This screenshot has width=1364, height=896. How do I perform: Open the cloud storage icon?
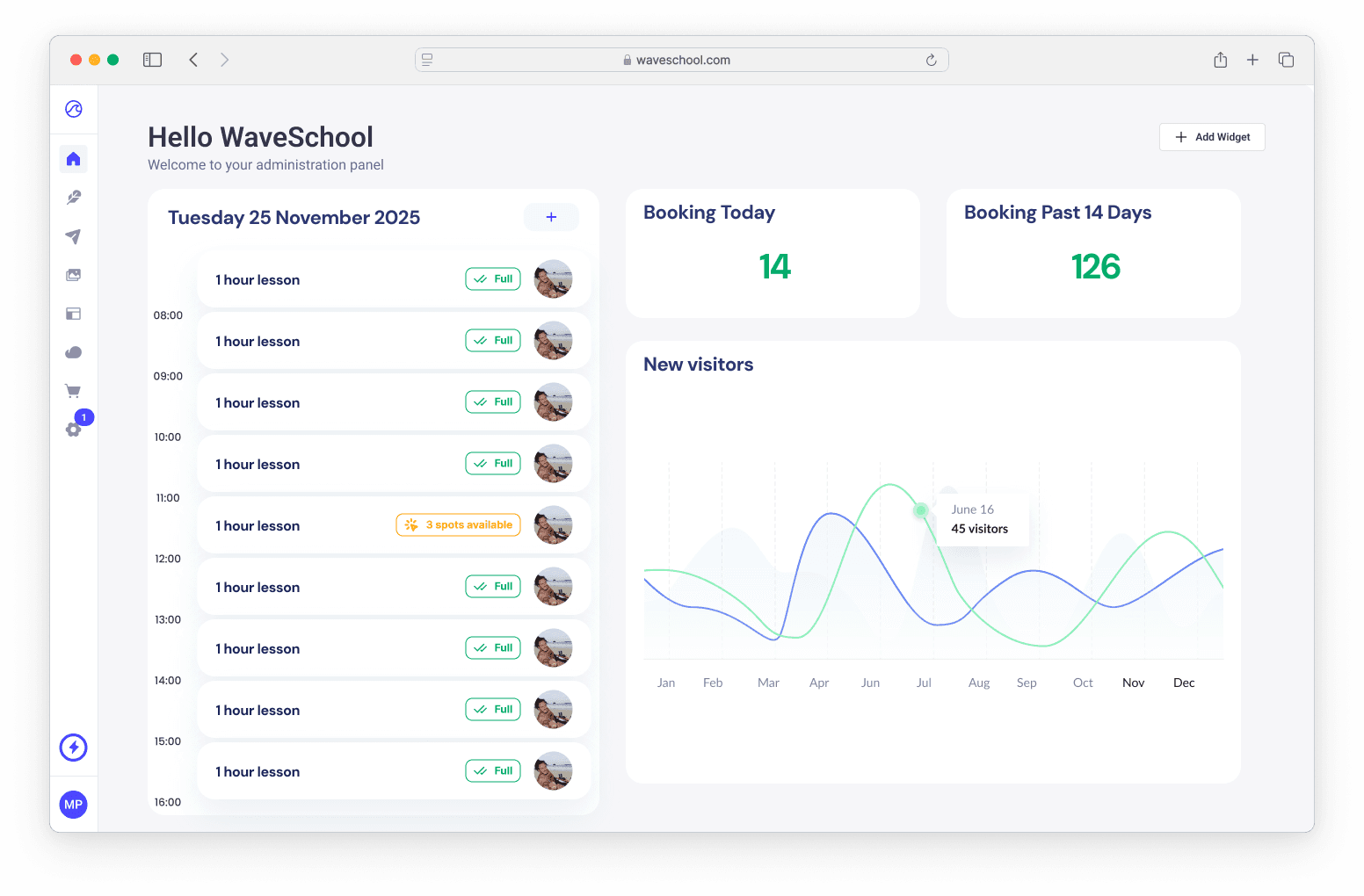[x=74, y=352]
